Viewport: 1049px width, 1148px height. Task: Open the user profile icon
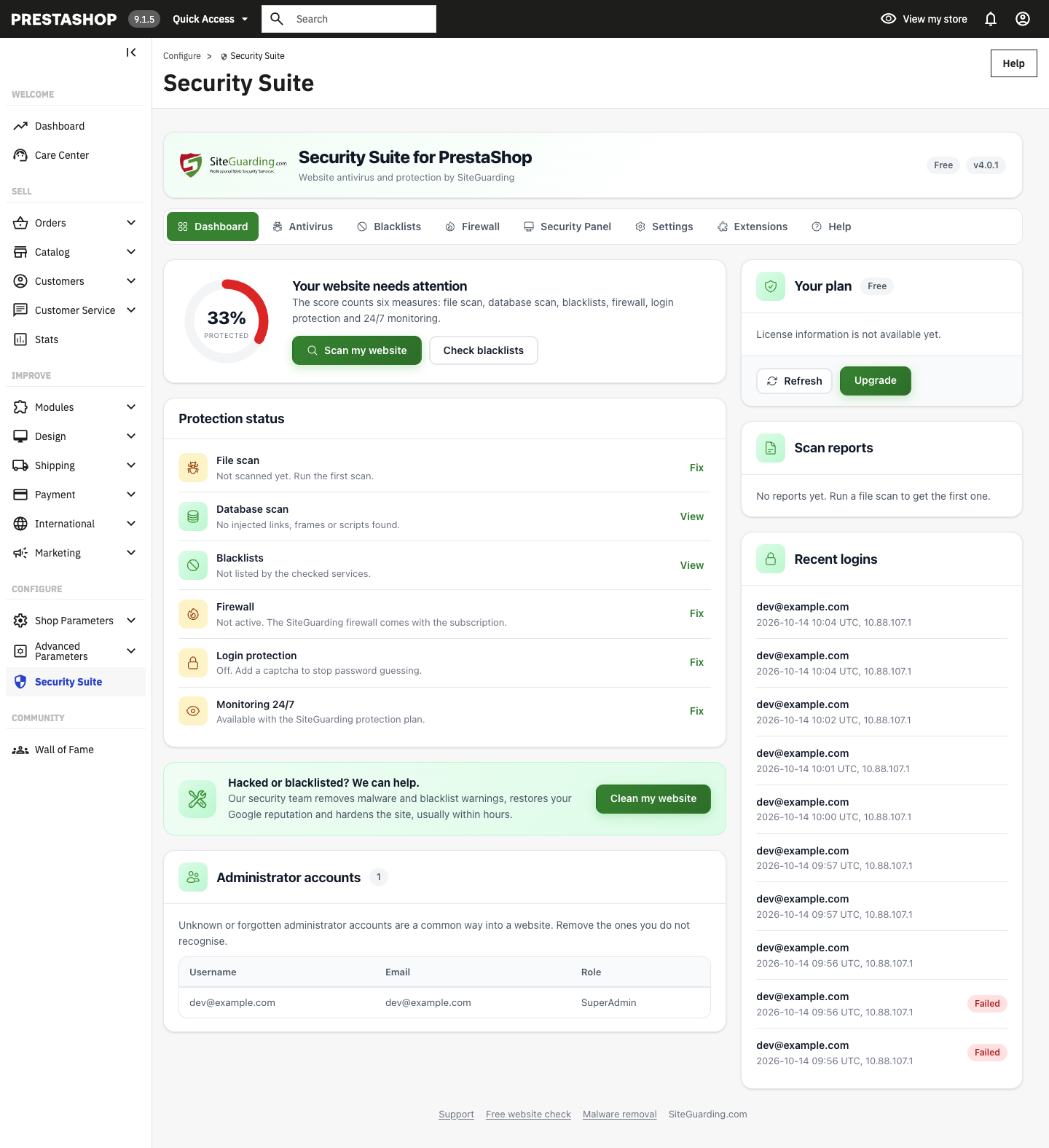[1023, 19]
